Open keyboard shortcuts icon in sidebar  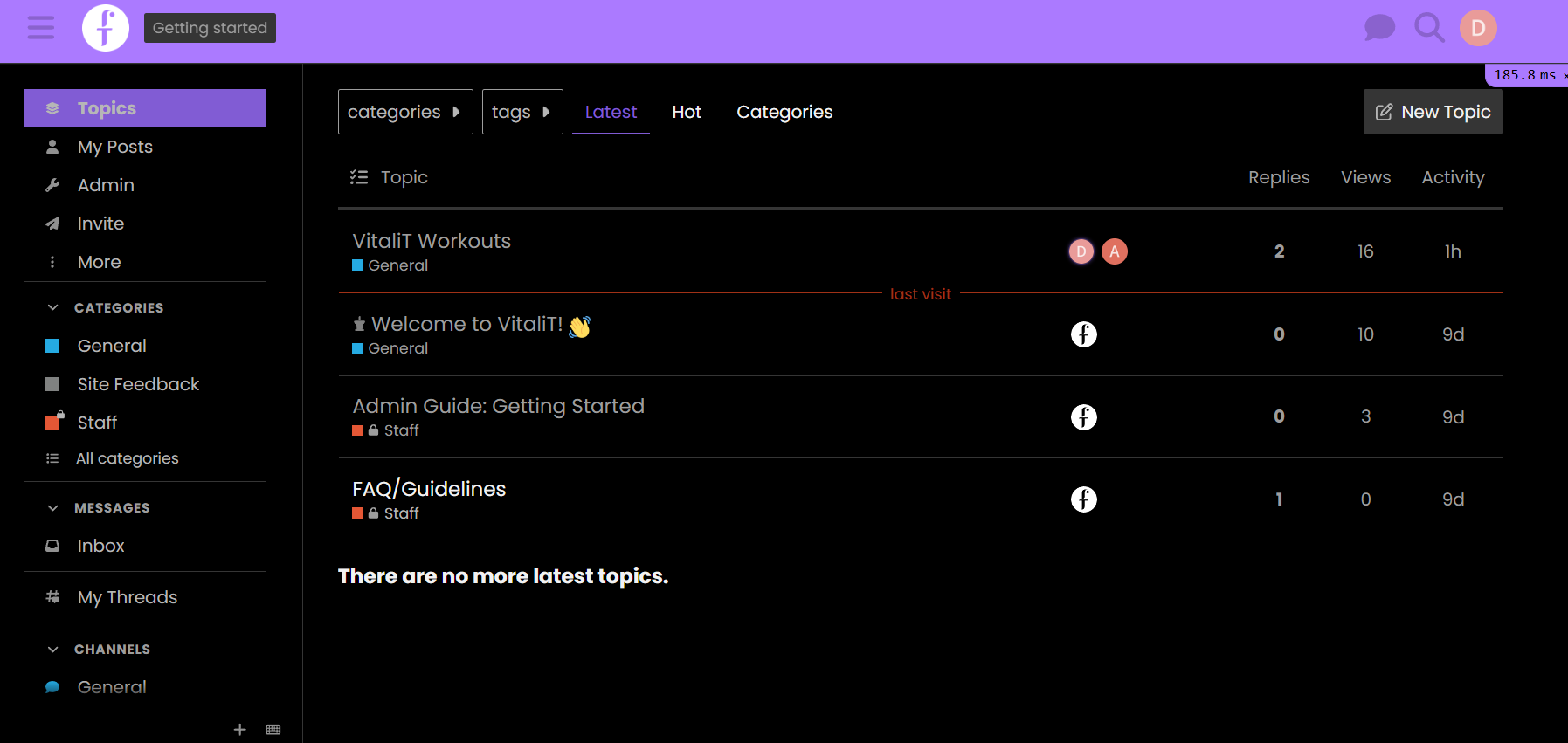(273, 729)
